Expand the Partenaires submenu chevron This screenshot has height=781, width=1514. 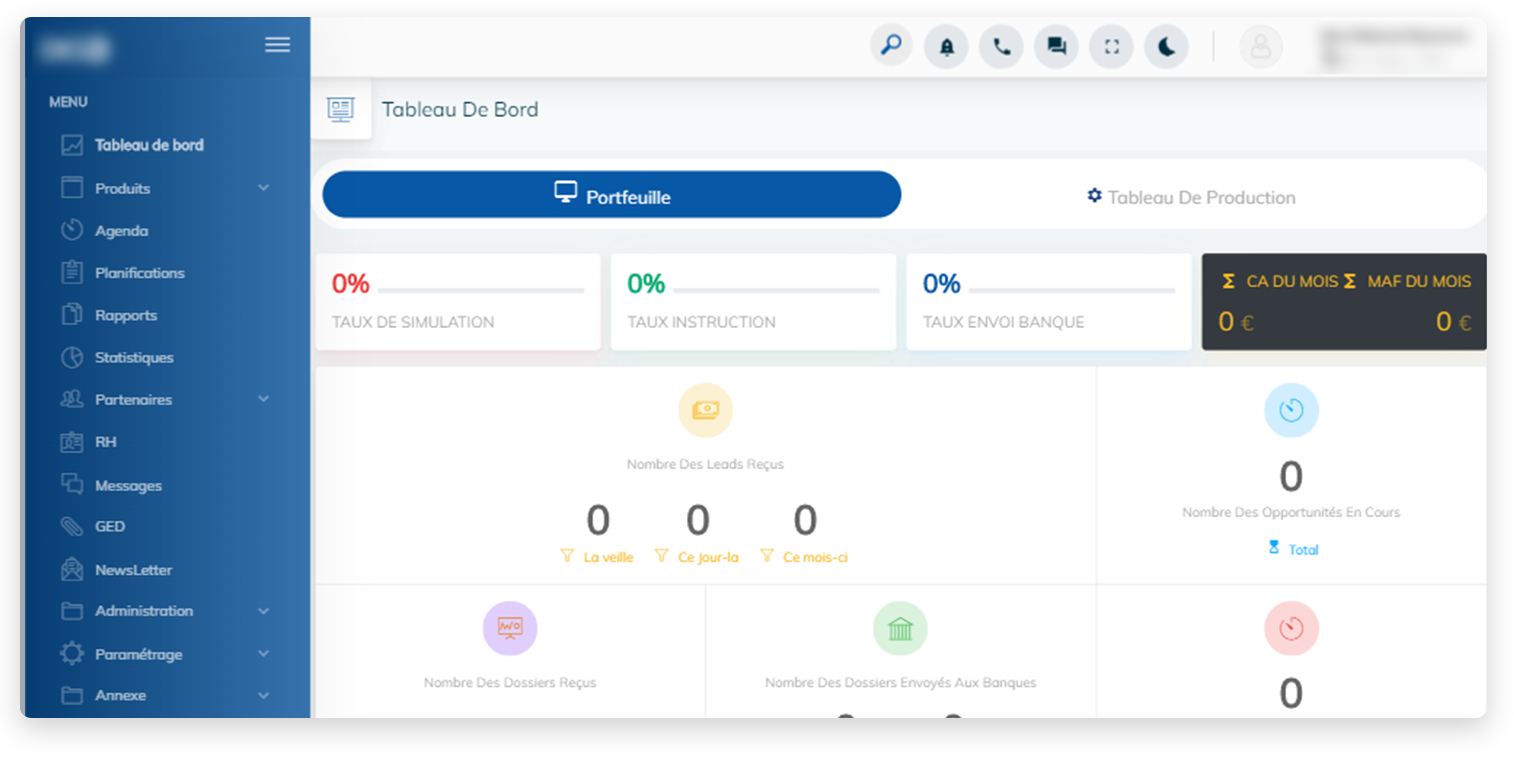[264, 399]
